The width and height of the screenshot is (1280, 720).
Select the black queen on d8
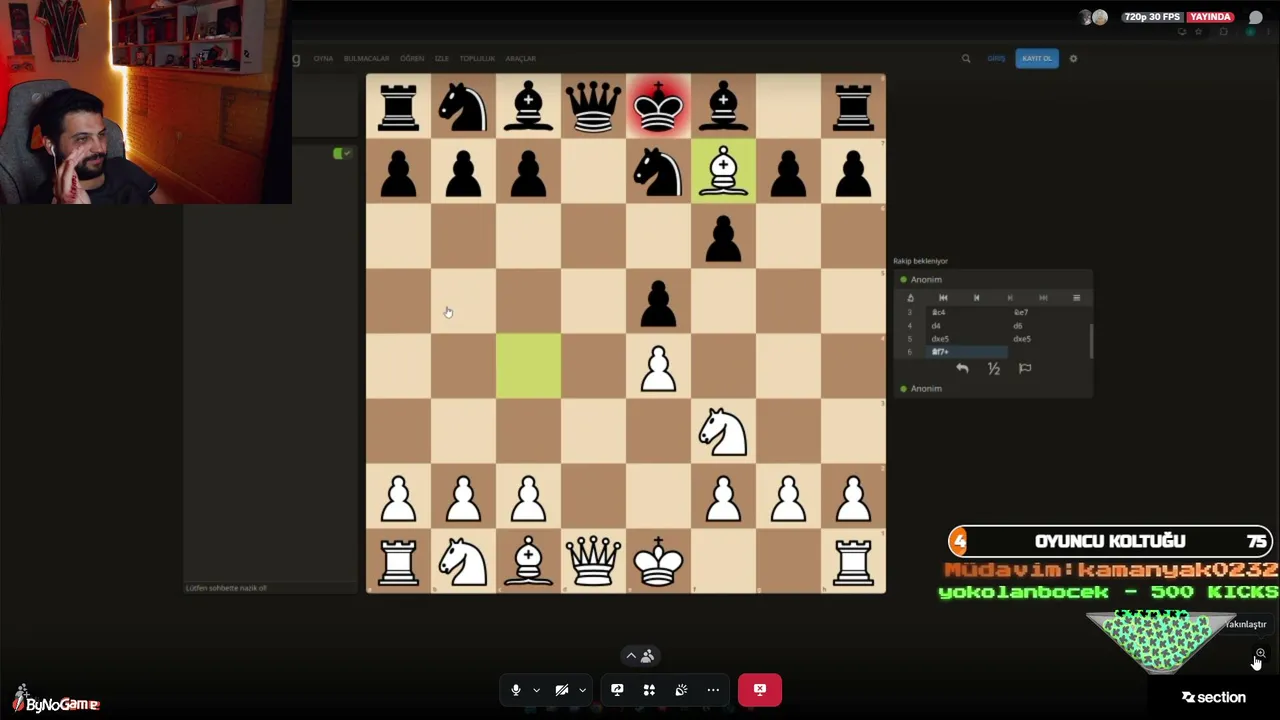[593, 106]
